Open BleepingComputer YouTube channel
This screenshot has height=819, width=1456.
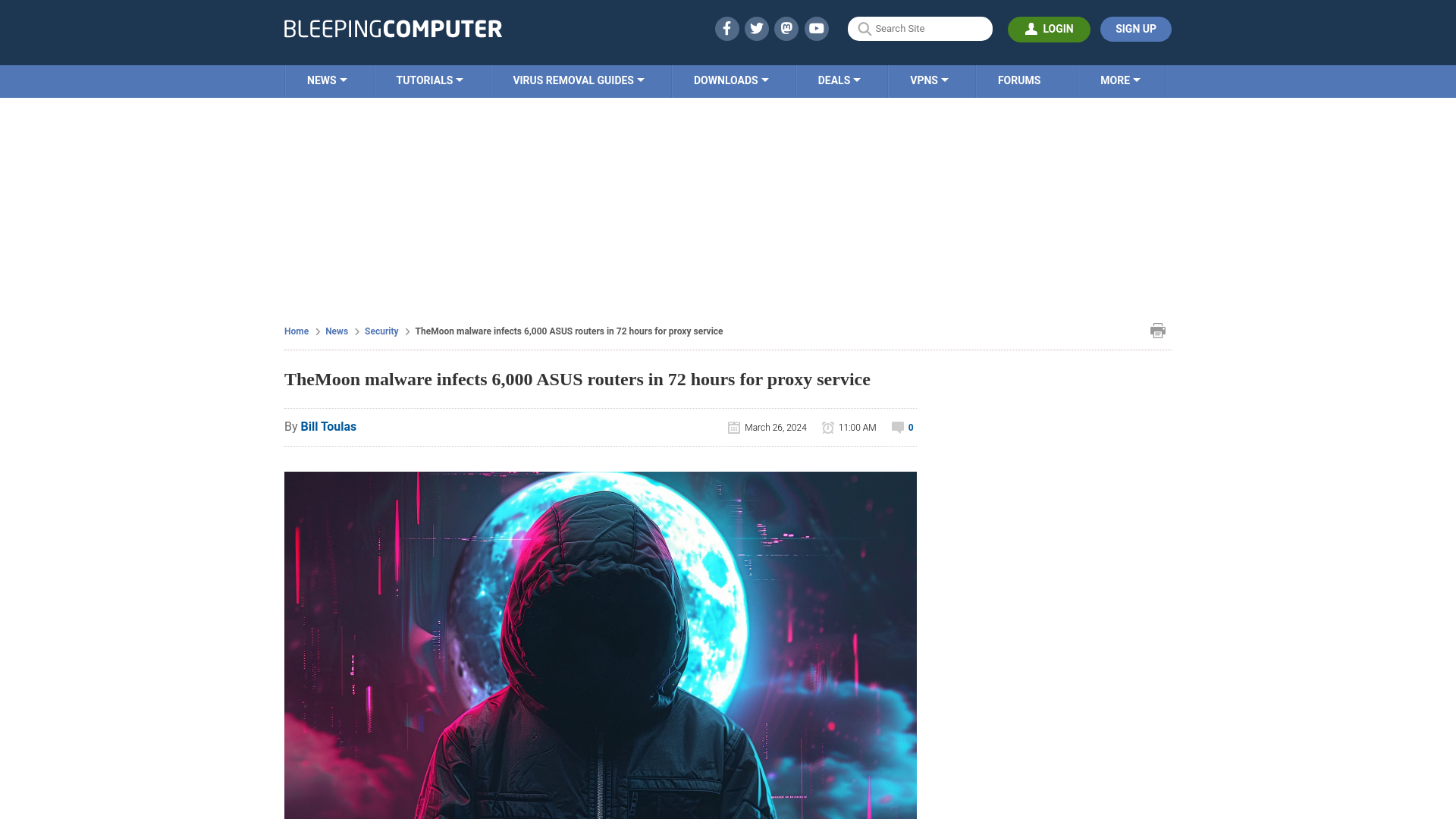[x=817, y=28]
